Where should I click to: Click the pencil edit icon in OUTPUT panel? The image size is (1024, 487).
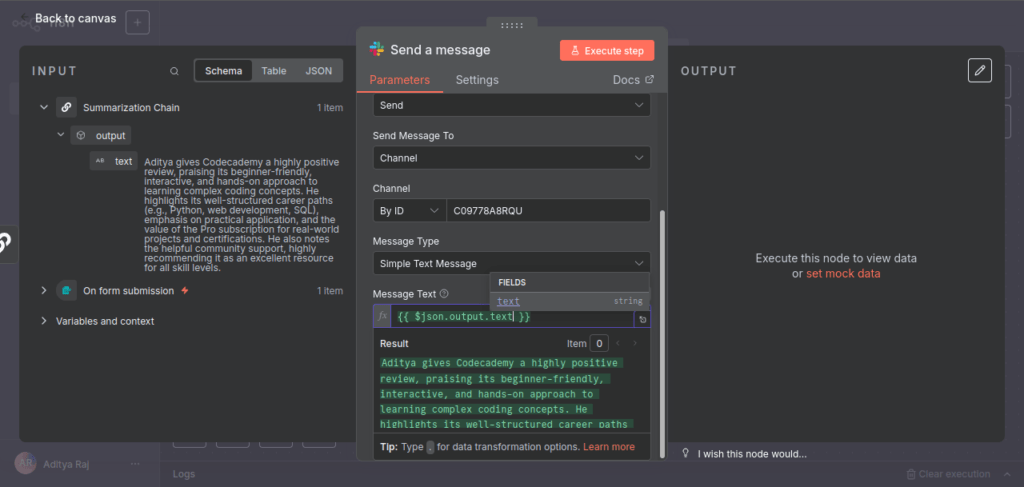pyautogui.click(x=980, y=70)
